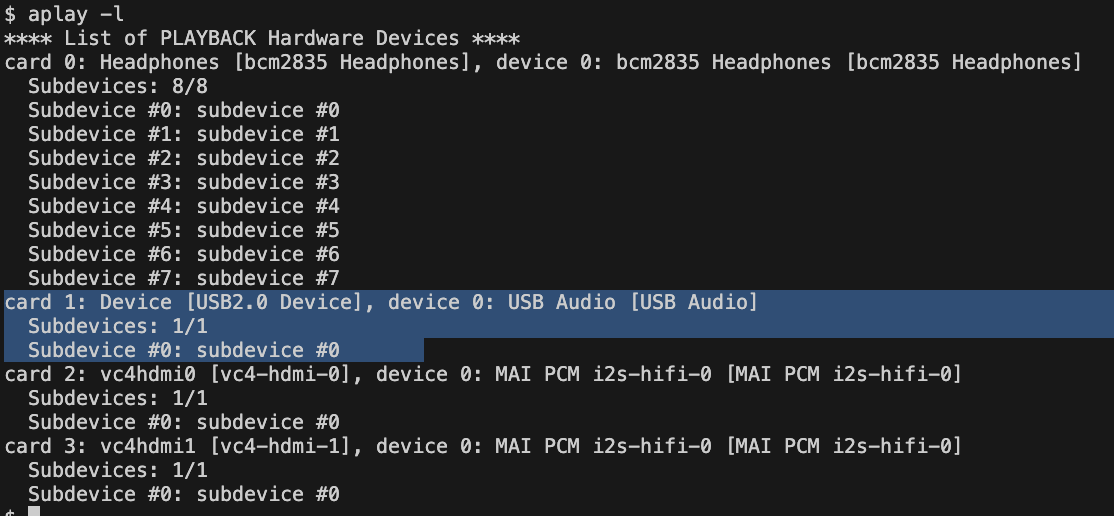Focus the terminal cursor at the bottom prompt

click(x=34, y=511)
